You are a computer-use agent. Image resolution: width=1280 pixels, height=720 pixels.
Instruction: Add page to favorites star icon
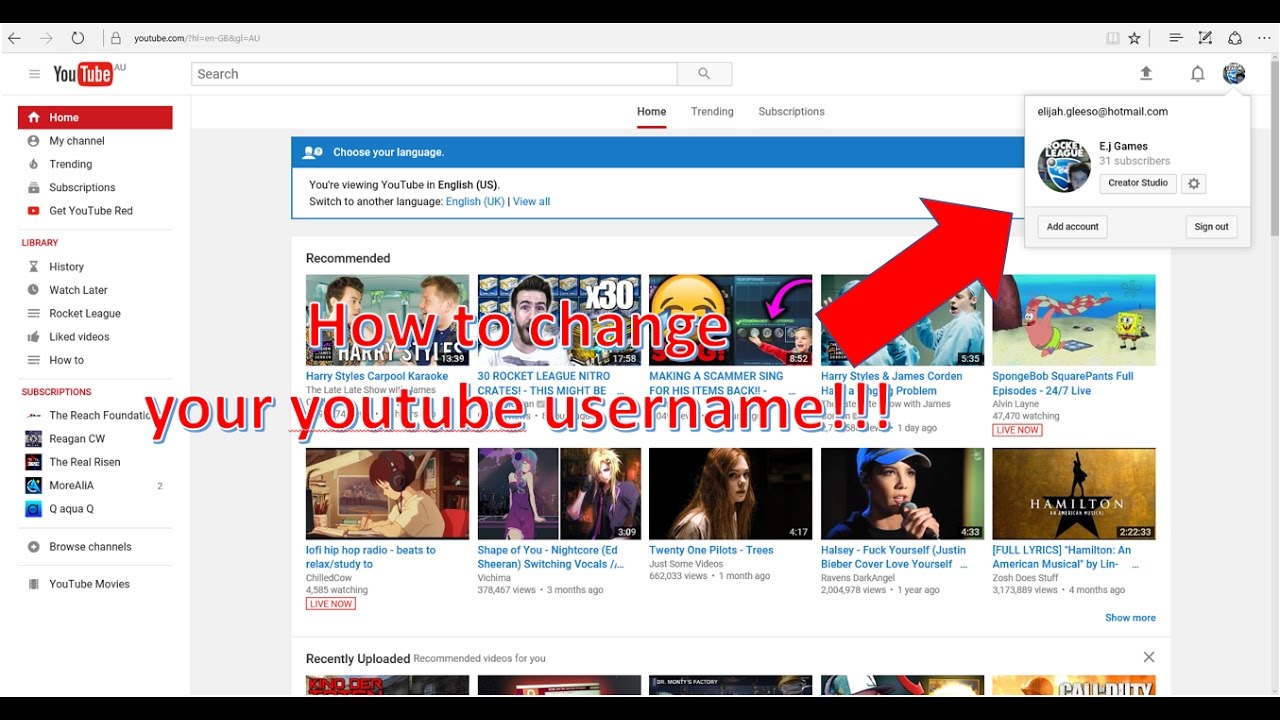1134,38
